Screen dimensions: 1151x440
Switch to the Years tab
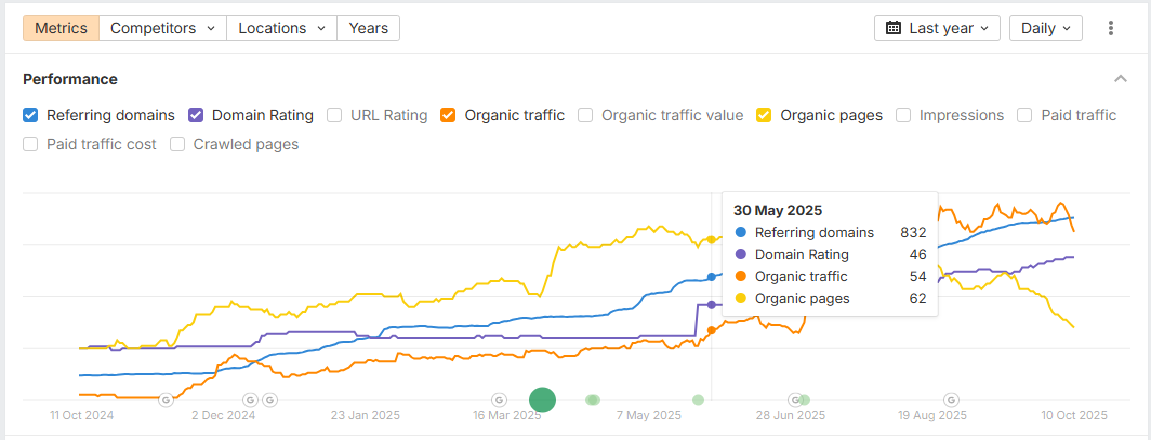(368, 28)
